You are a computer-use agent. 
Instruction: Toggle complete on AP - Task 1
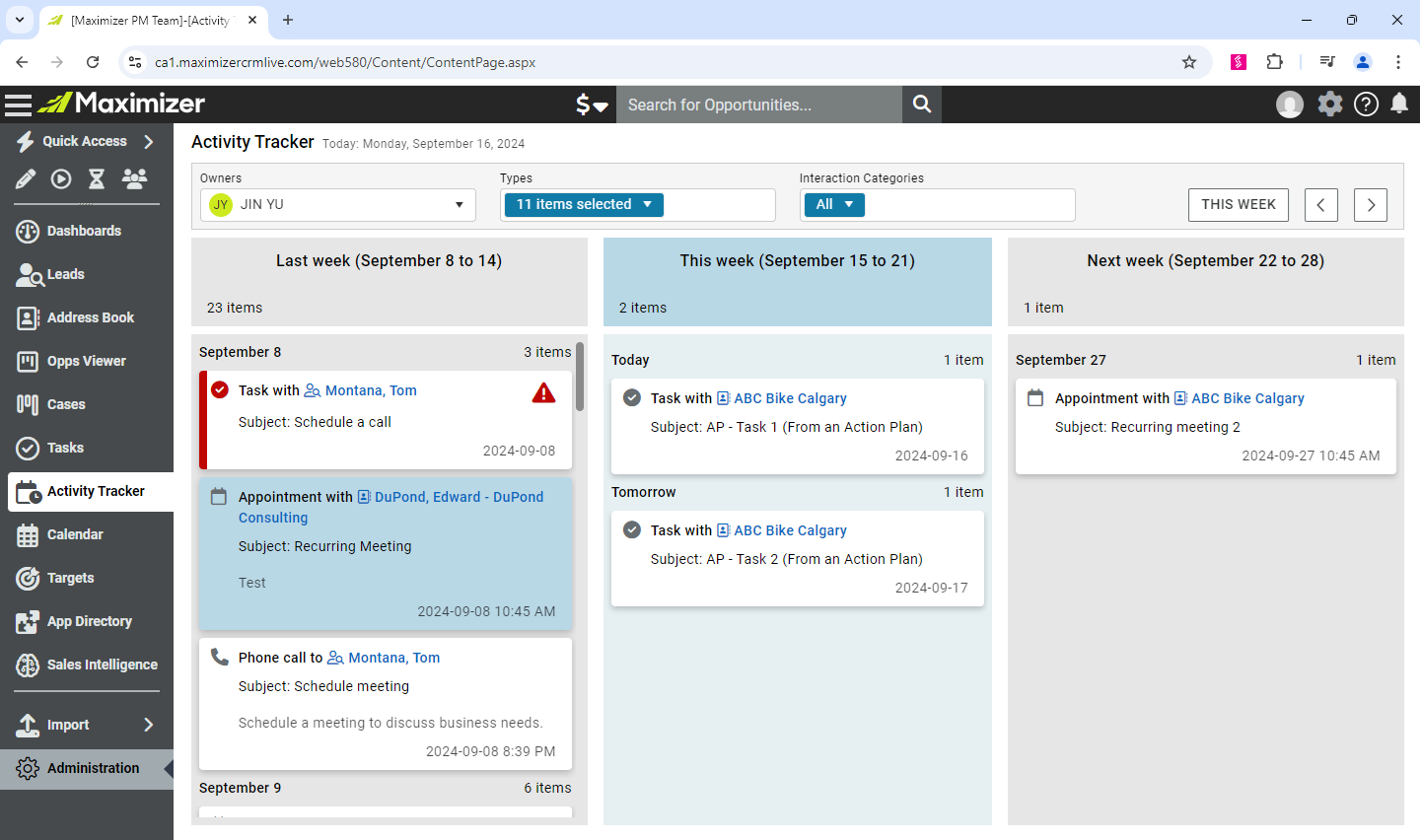click(x=632, y=398)
